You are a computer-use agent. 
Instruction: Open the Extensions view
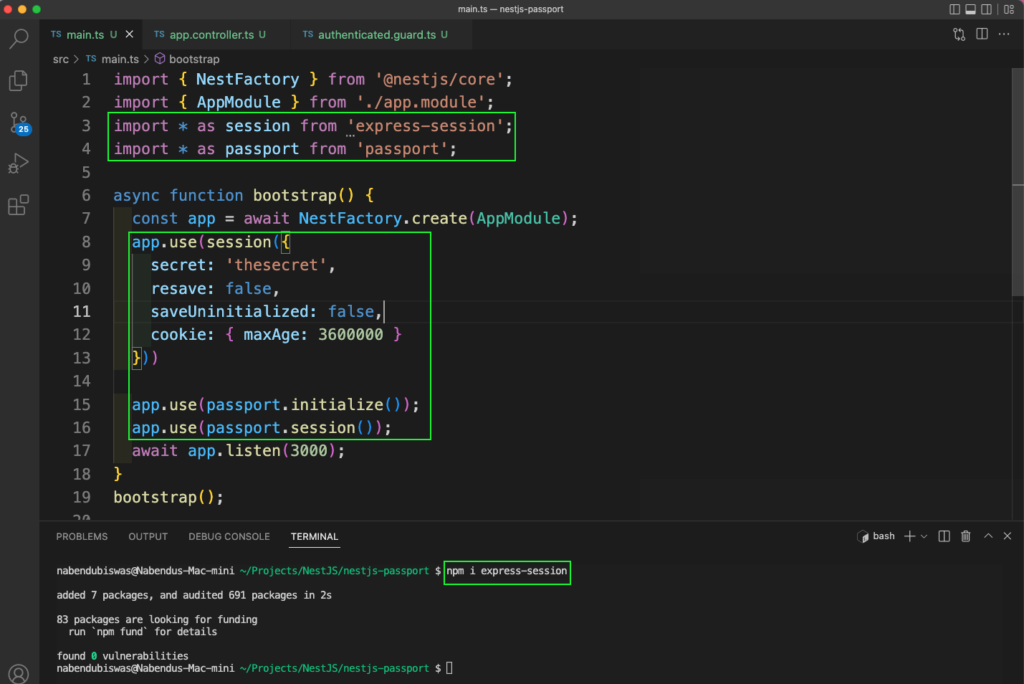click(x=19, y=206)
